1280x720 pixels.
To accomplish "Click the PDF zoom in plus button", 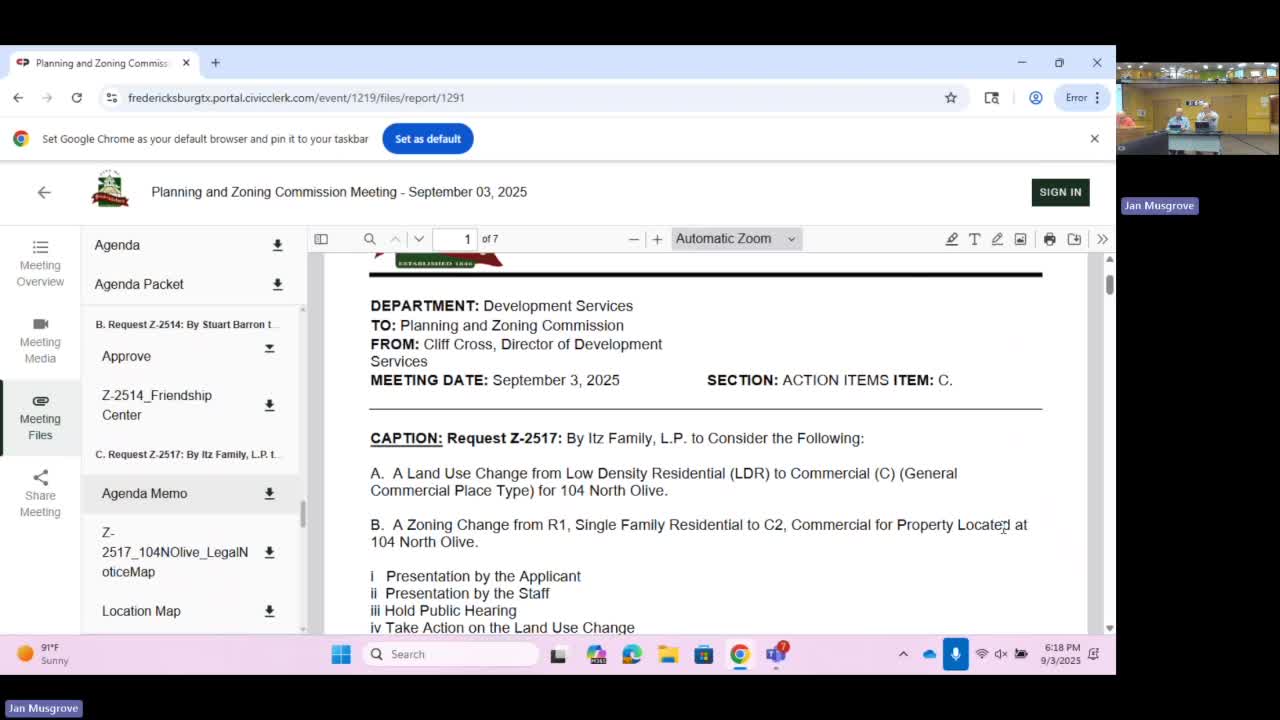I will (x=657, y=239).
